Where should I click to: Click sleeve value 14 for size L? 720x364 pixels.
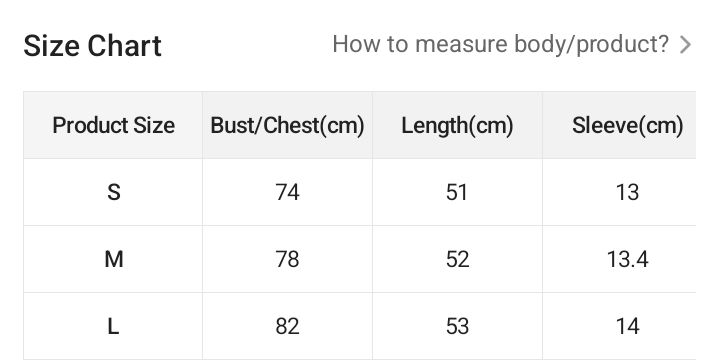click(627, 326)
